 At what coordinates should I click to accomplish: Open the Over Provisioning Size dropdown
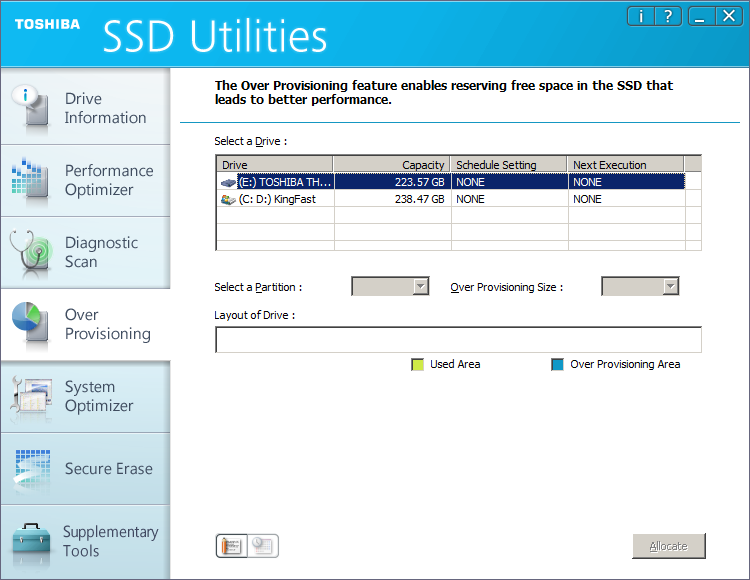pyautogui.click(x=640, y=287)
